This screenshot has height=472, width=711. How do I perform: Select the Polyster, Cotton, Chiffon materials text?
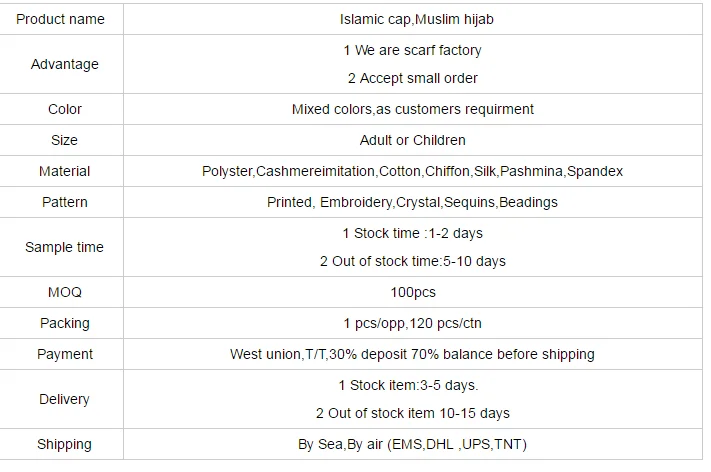tap(412, 171)
